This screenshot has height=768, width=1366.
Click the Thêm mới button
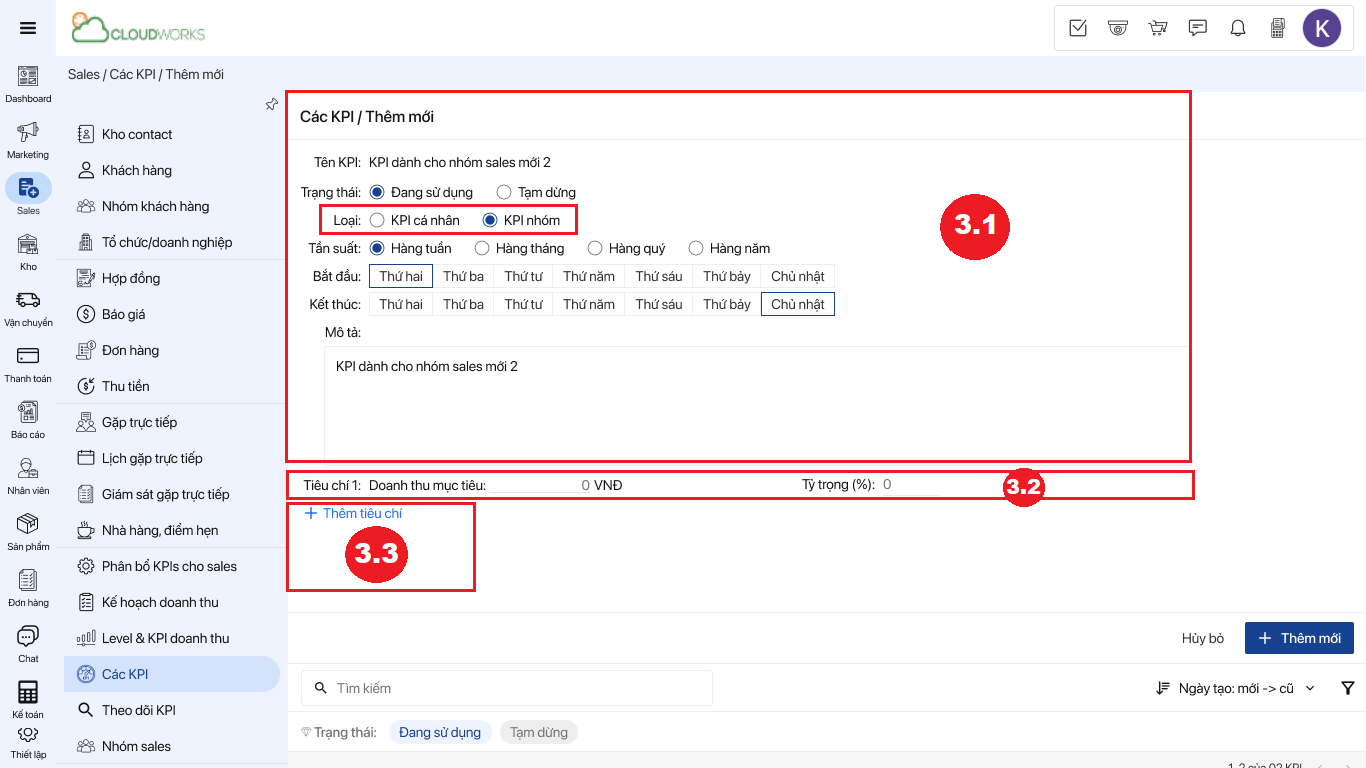tap(1298, 638)
